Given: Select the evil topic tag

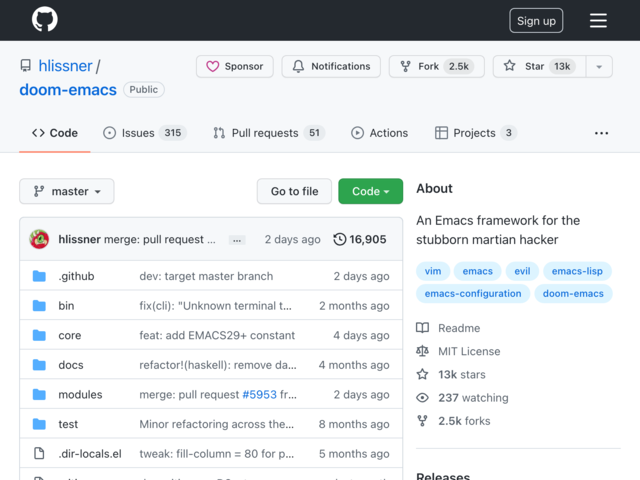Looking at the screenshot, I should (522, 271).
